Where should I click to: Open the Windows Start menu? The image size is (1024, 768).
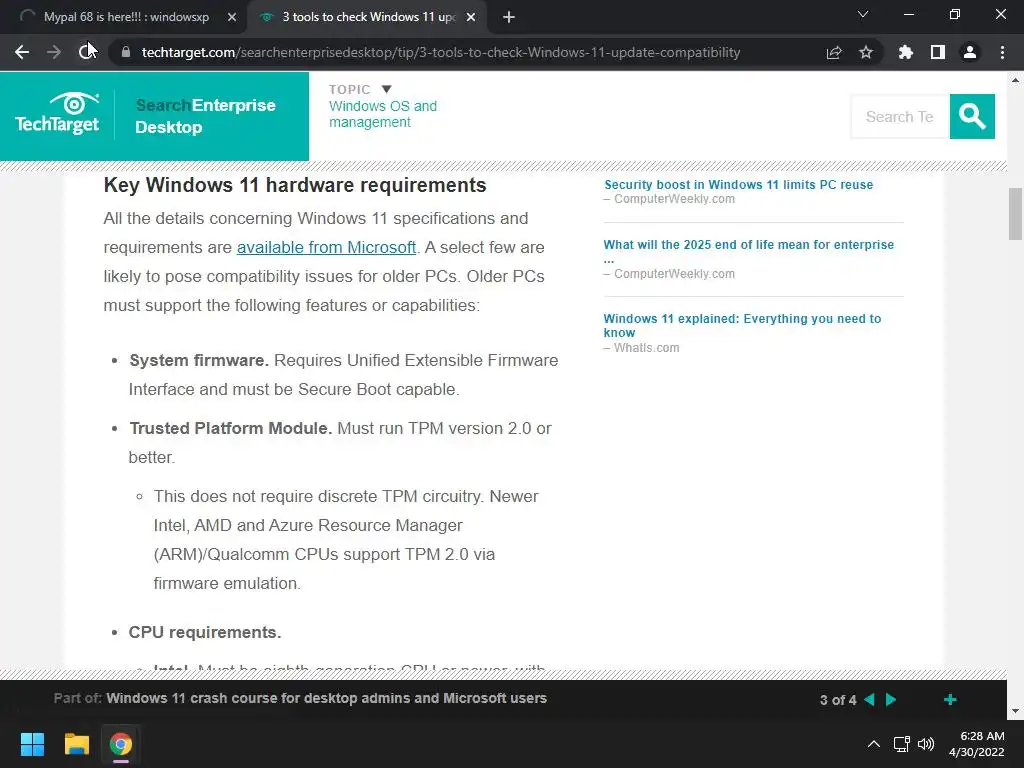tap(32, 744)
